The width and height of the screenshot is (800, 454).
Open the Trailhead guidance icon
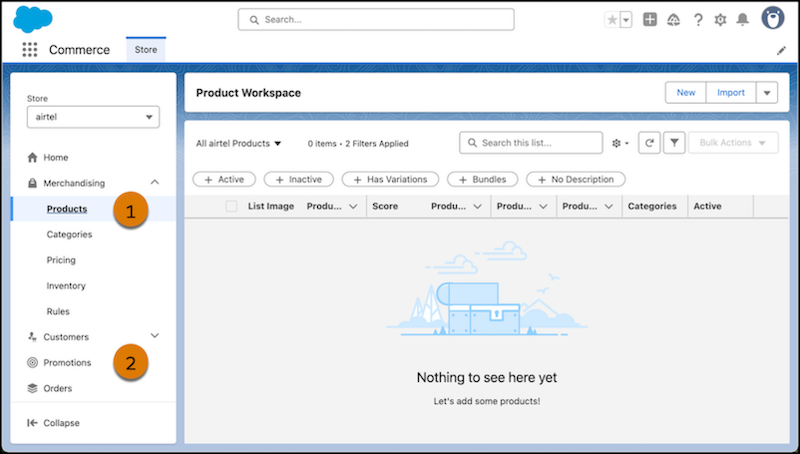coord(673,20)
